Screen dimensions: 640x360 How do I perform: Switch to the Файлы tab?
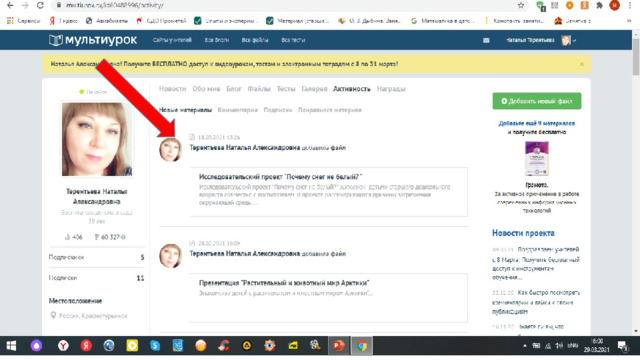(x=259, y=89)
